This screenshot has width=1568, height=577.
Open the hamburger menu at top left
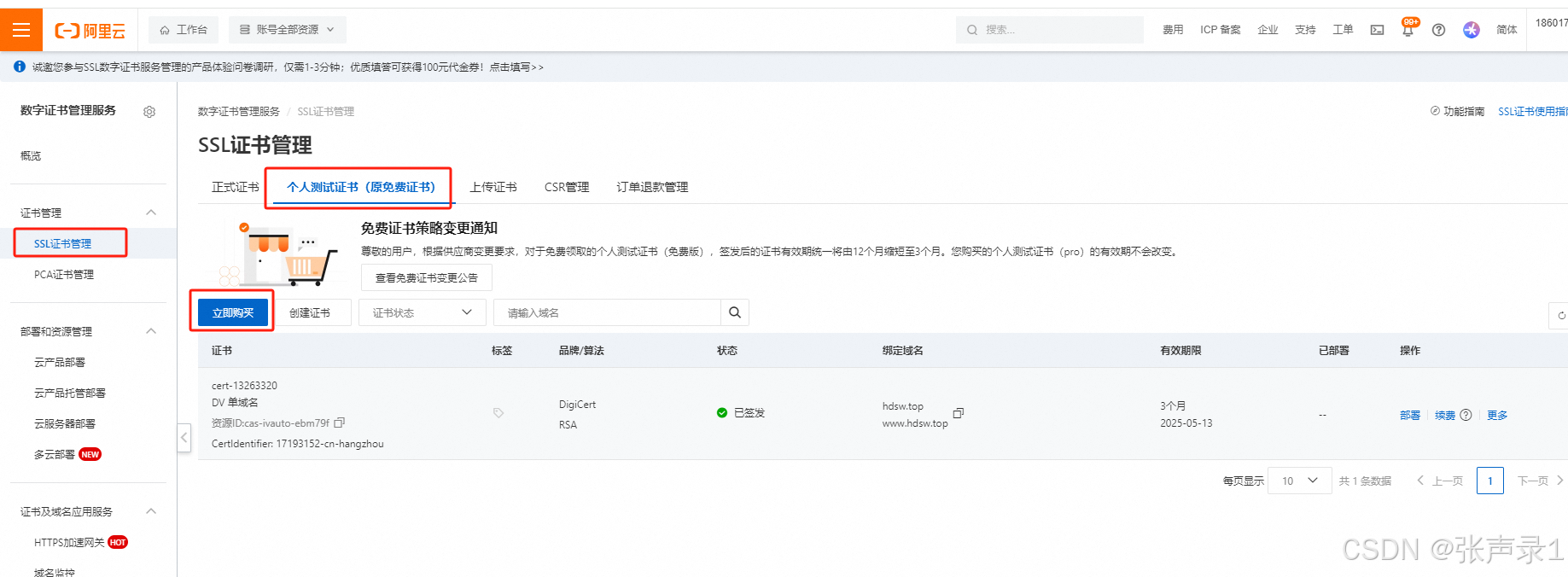pos(21,30)
